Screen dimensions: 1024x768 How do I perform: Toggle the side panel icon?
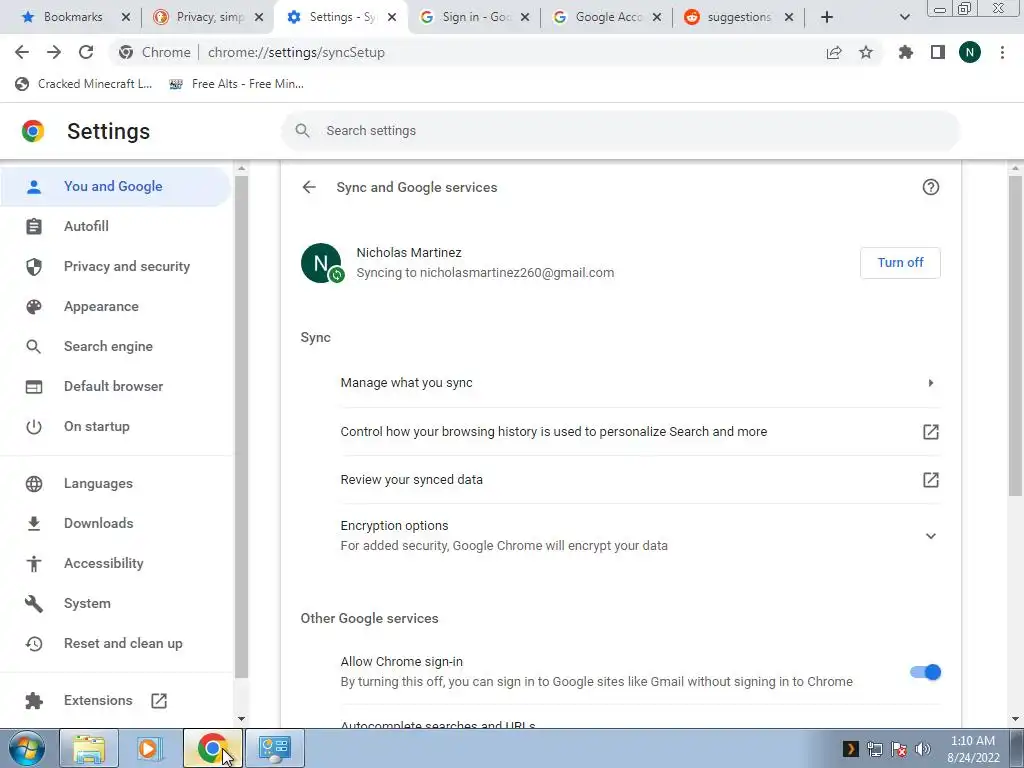click(x=938, y=52)
